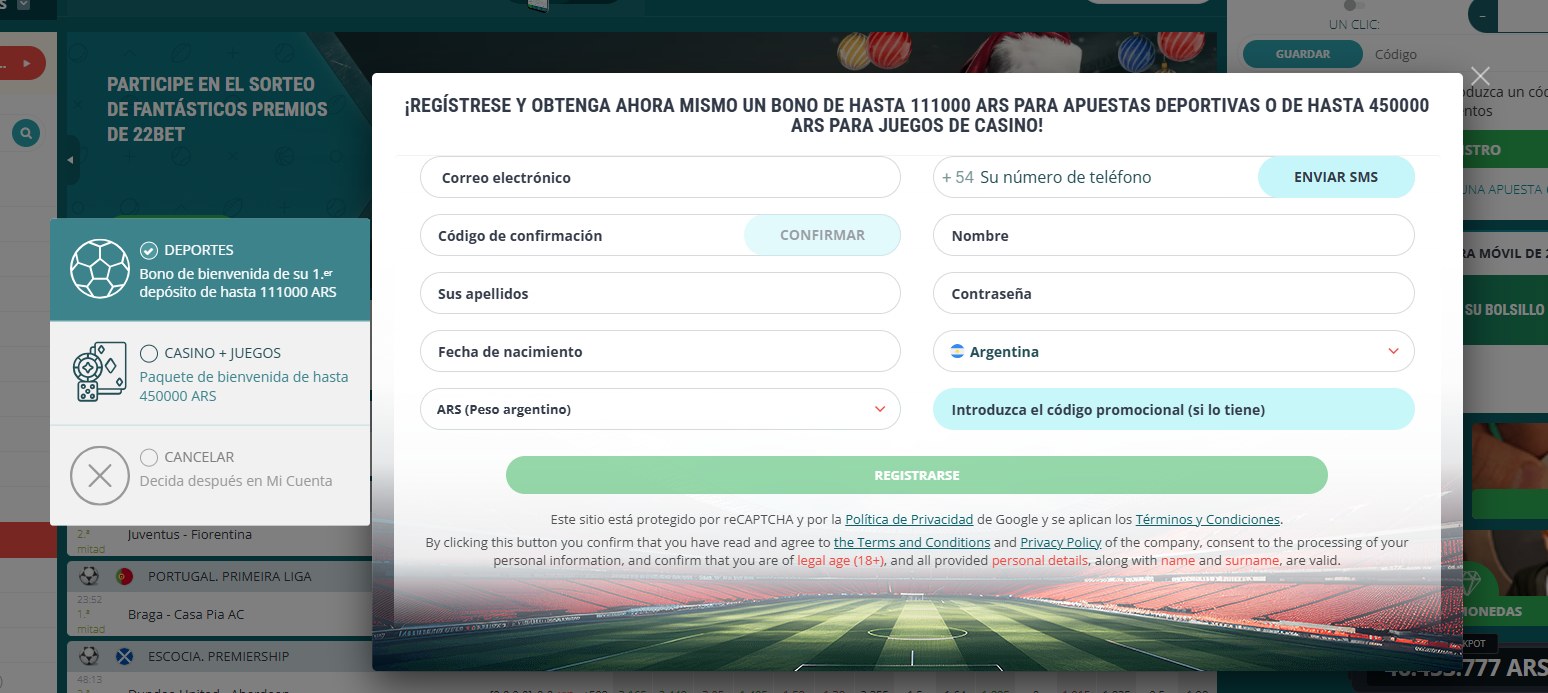This screenshot has height=693, width=1548.
Task: Click the large X circle icon beside CANCELAR
Action: (100, 475)
